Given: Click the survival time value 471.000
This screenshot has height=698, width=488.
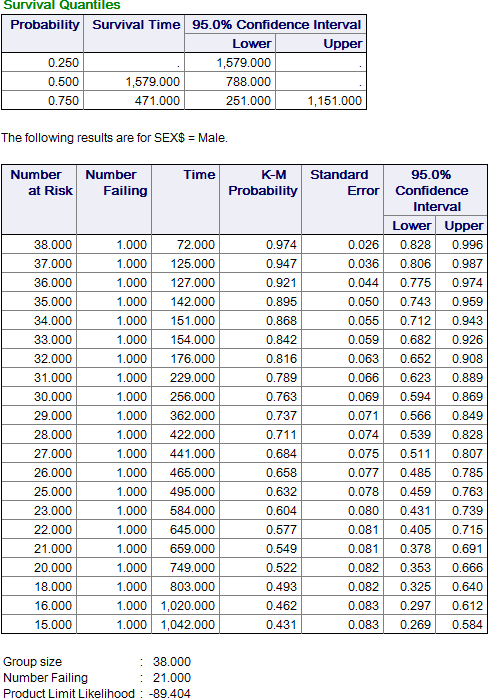Looking at the screenshot, I should coord(157,101).
